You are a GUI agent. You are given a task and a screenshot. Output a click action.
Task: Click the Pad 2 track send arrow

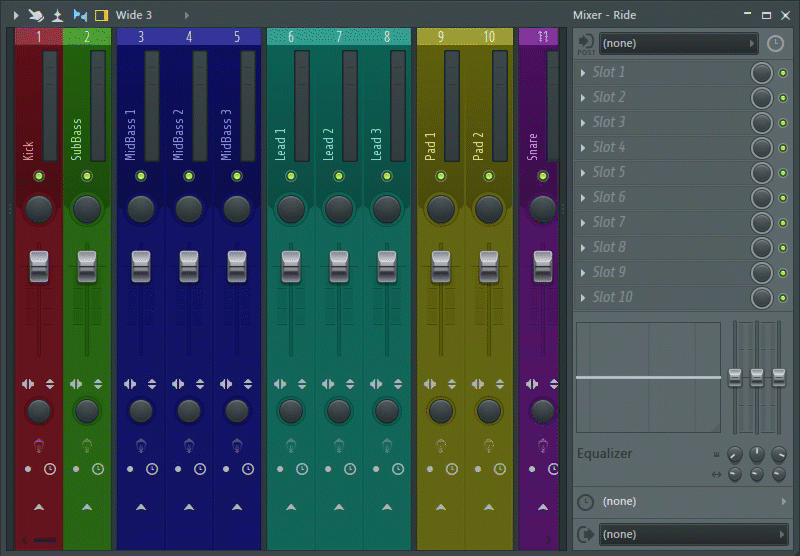[489, 507]
